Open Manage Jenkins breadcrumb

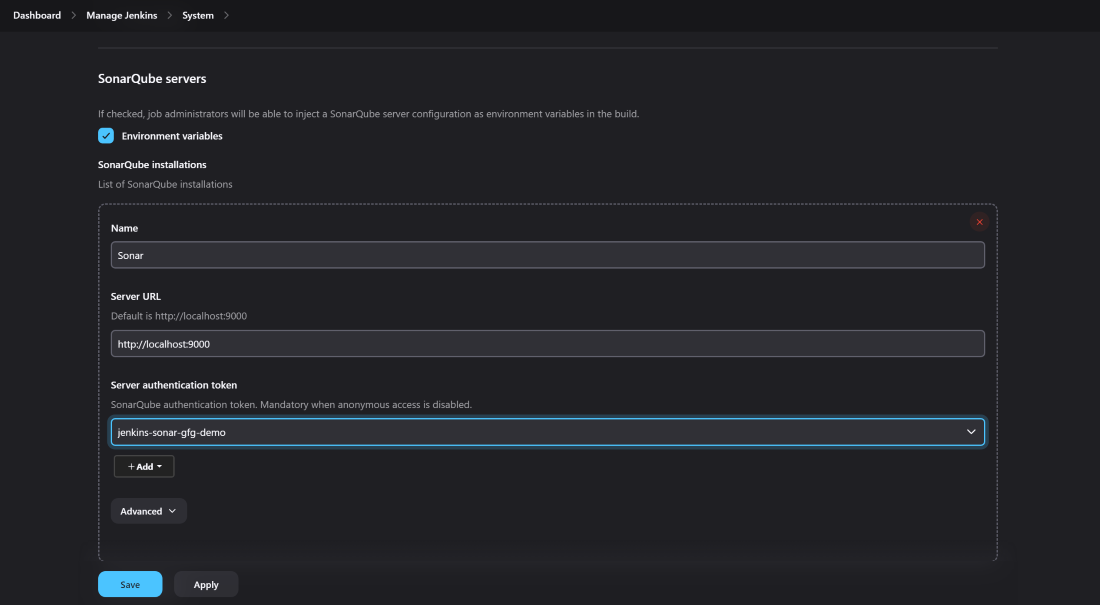[x=121, y=15]
